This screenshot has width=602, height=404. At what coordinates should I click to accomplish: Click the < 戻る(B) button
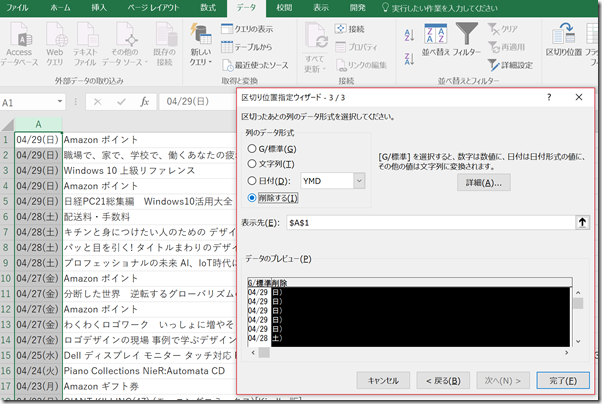coord(443,381)
